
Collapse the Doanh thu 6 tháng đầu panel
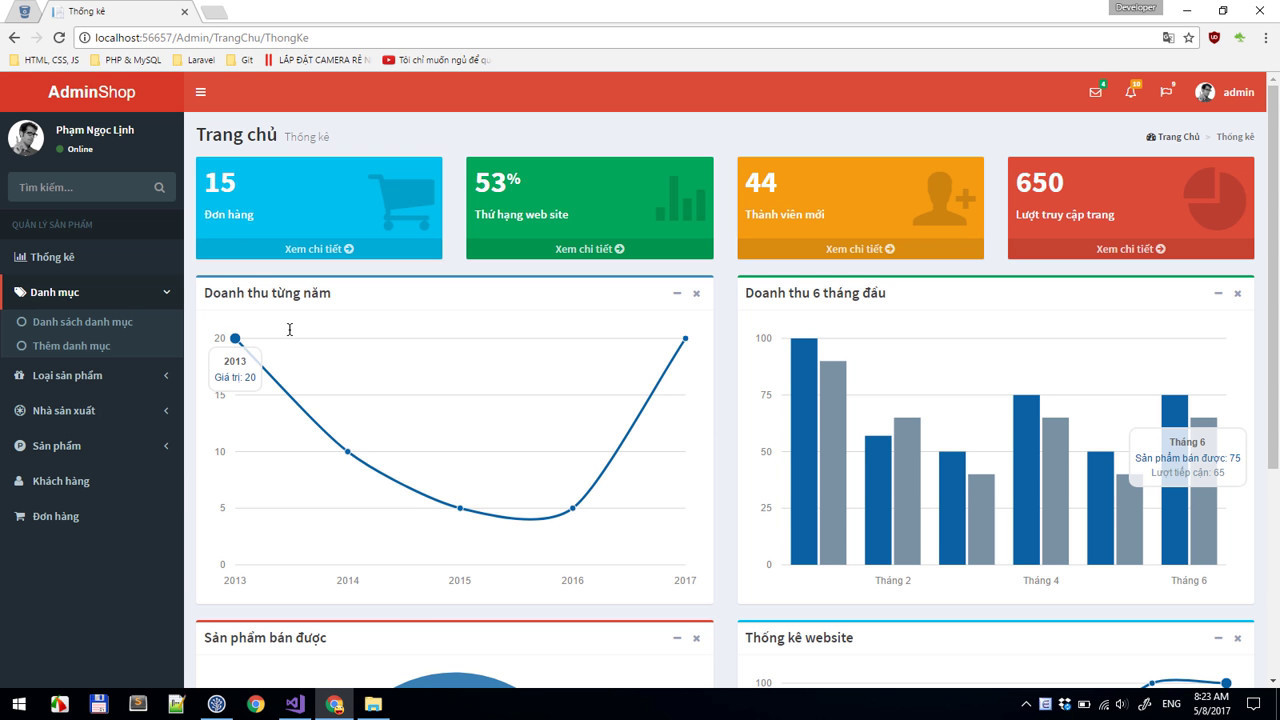1218,293
